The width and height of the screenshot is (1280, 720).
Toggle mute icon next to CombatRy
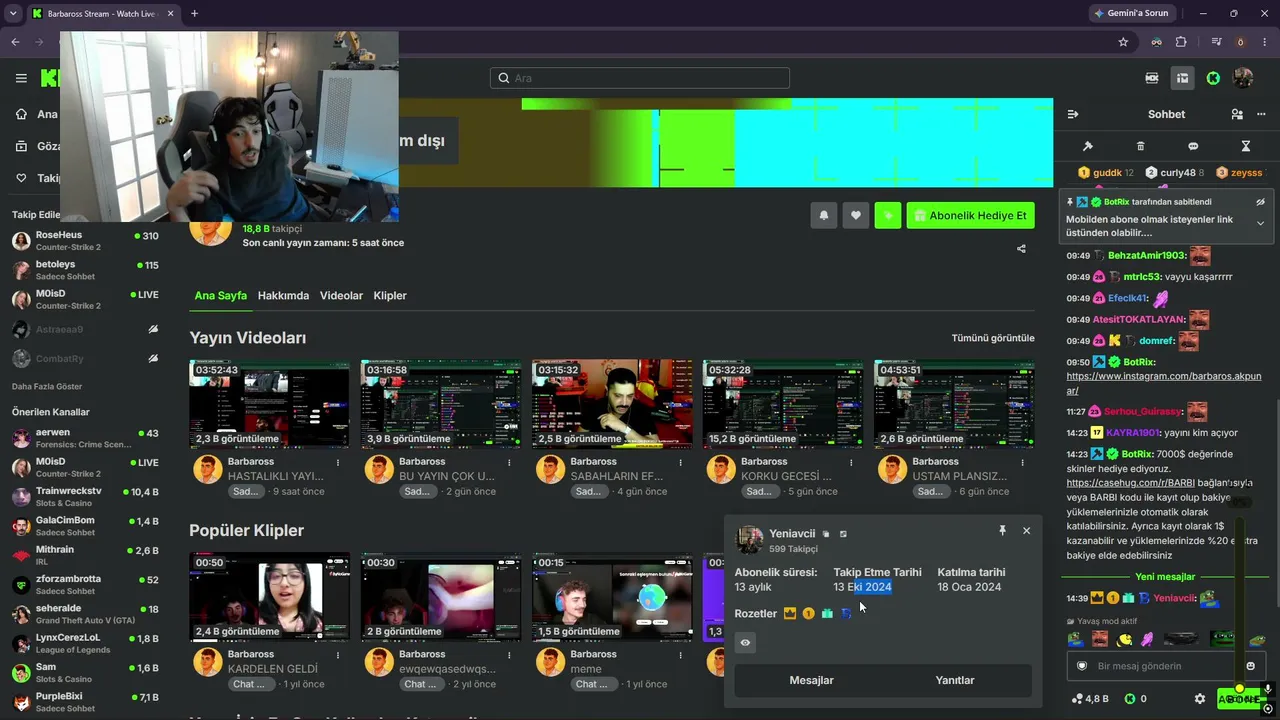click(x=153, y=358)
